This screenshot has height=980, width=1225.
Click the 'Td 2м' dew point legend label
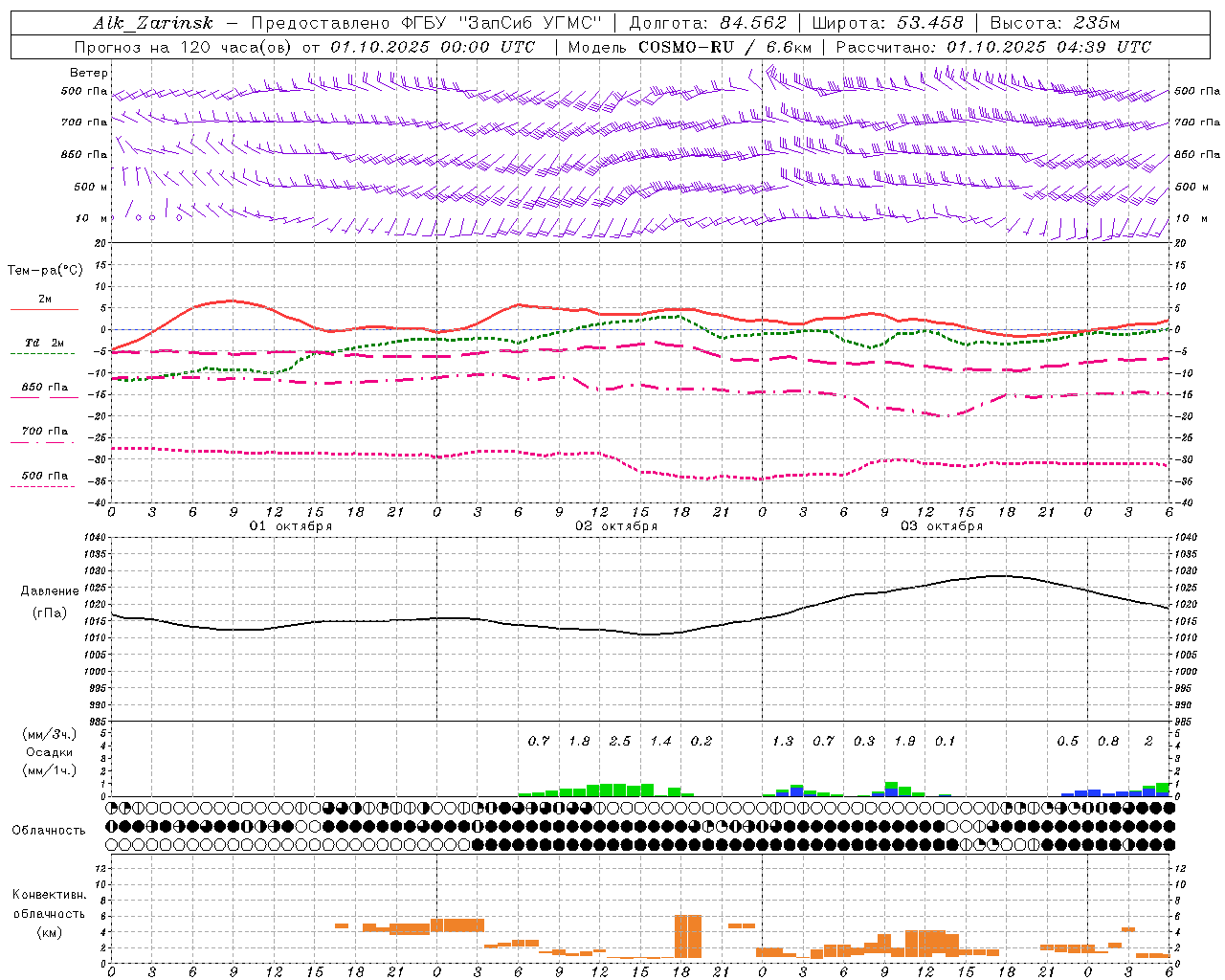[x=45, y=343]
